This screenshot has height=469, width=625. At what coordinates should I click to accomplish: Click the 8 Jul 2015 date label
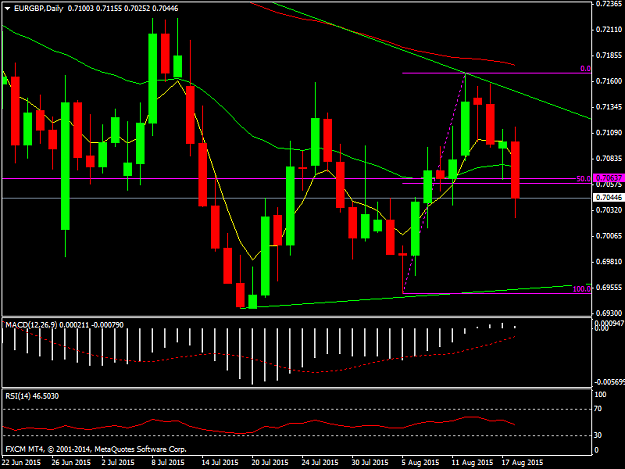[168, 462]
